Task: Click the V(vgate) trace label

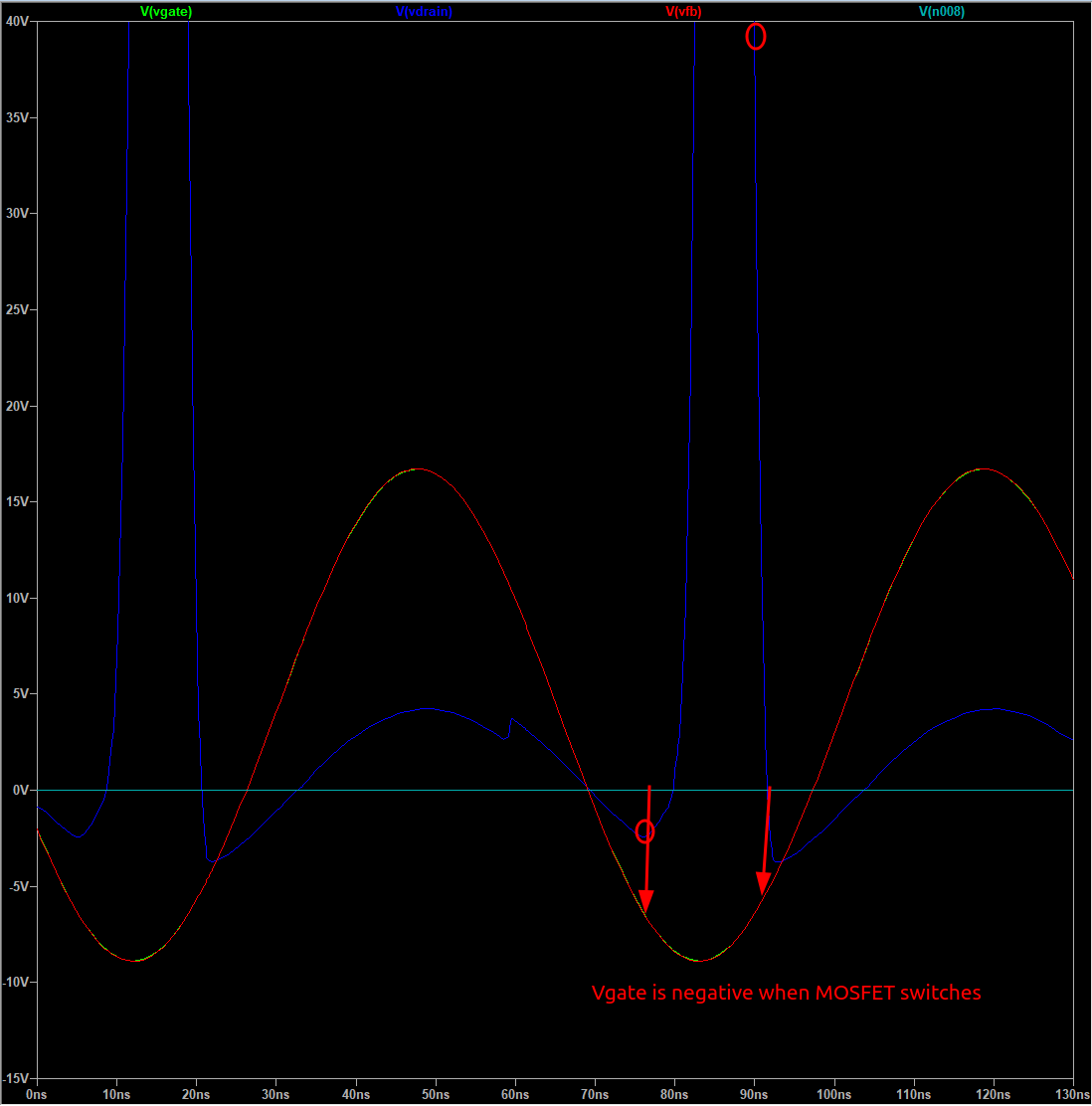Action: pyautogui.click(x=166, y=12)
